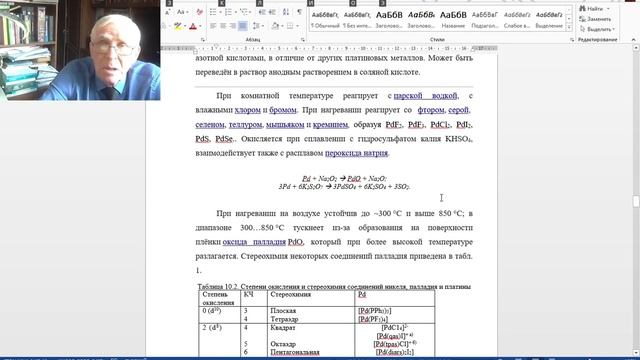Open the Styles pane dialog launcher

[x=572, y=40]
